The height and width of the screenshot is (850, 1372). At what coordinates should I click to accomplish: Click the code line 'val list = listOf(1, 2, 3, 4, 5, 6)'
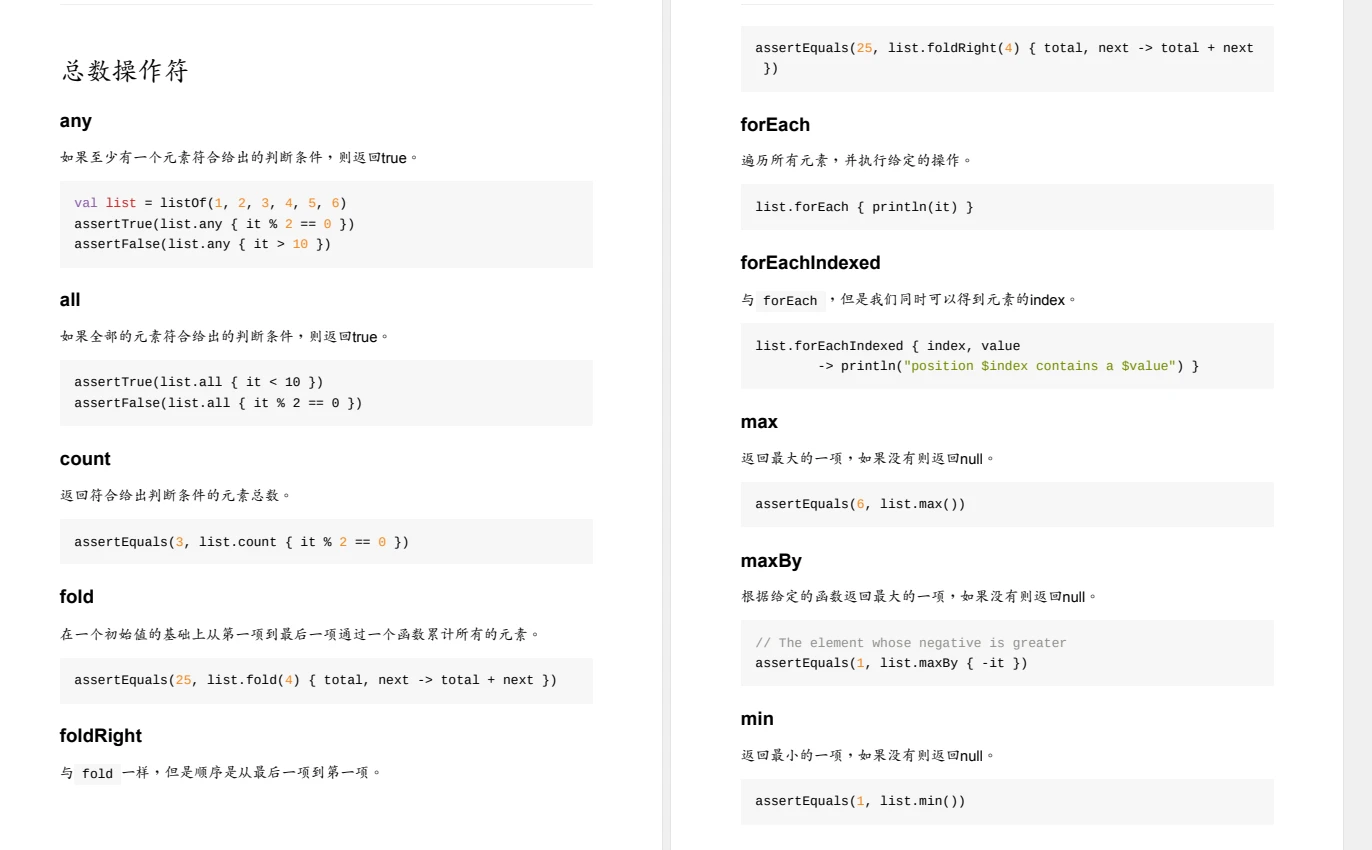(210, 203)
